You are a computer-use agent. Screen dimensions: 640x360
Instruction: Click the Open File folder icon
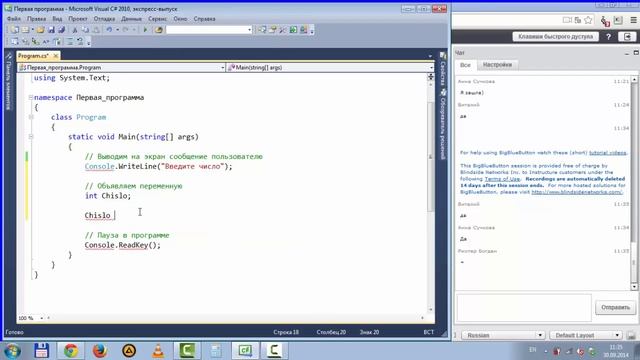40,30
